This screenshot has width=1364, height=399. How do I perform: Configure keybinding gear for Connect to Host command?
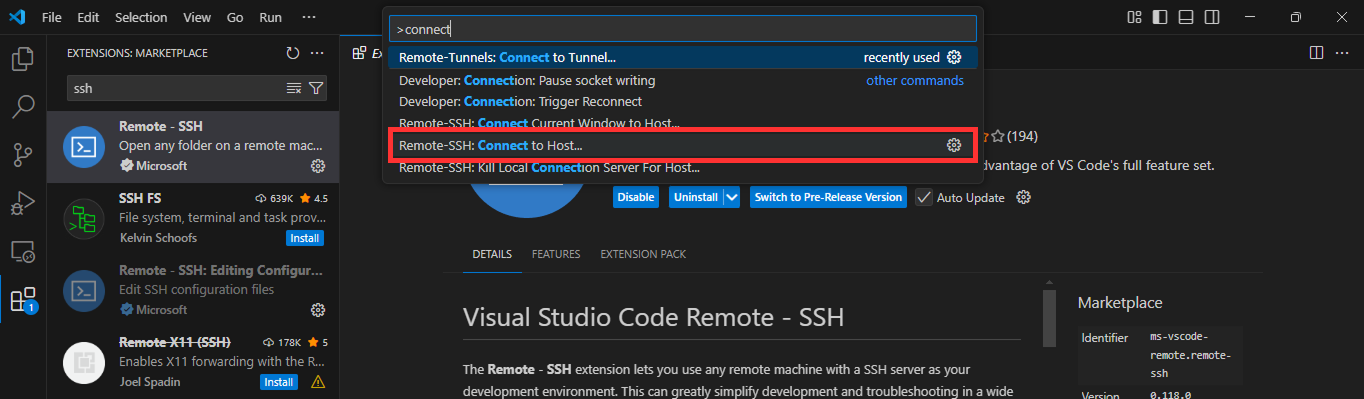tap(954, 145)
